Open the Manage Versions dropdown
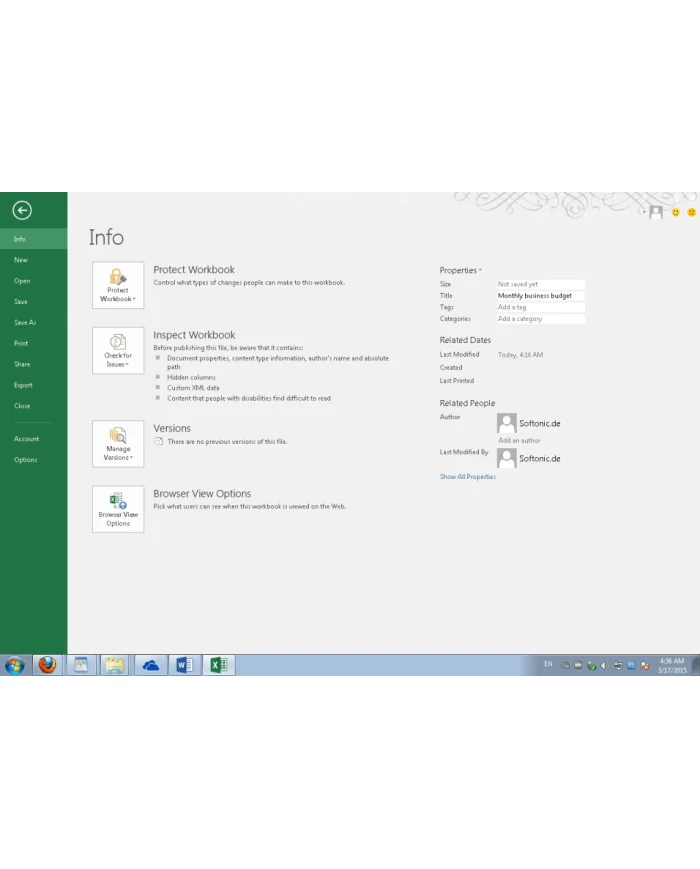 tap(118, 444)
